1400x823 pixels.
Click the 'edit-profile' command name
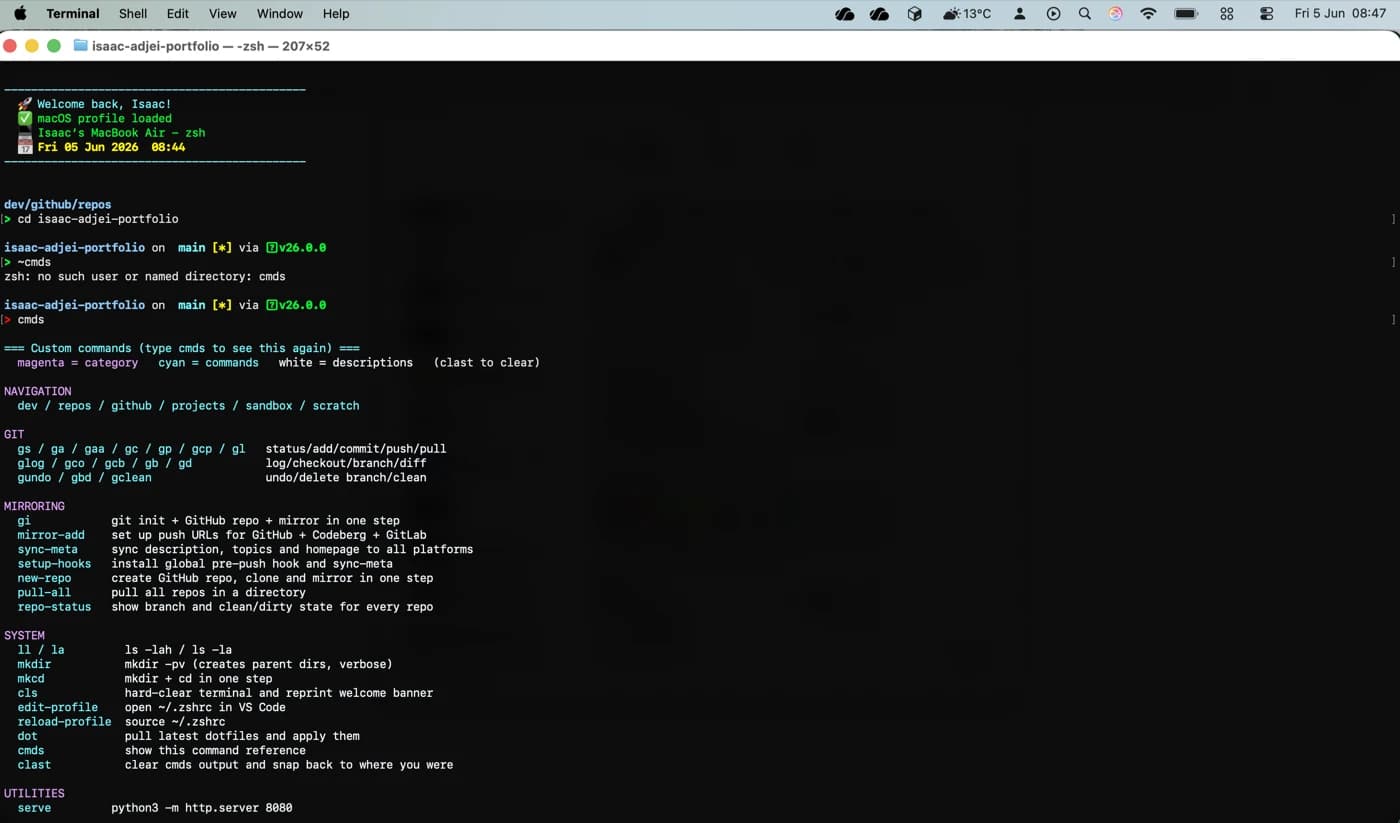tap(58, 707)
